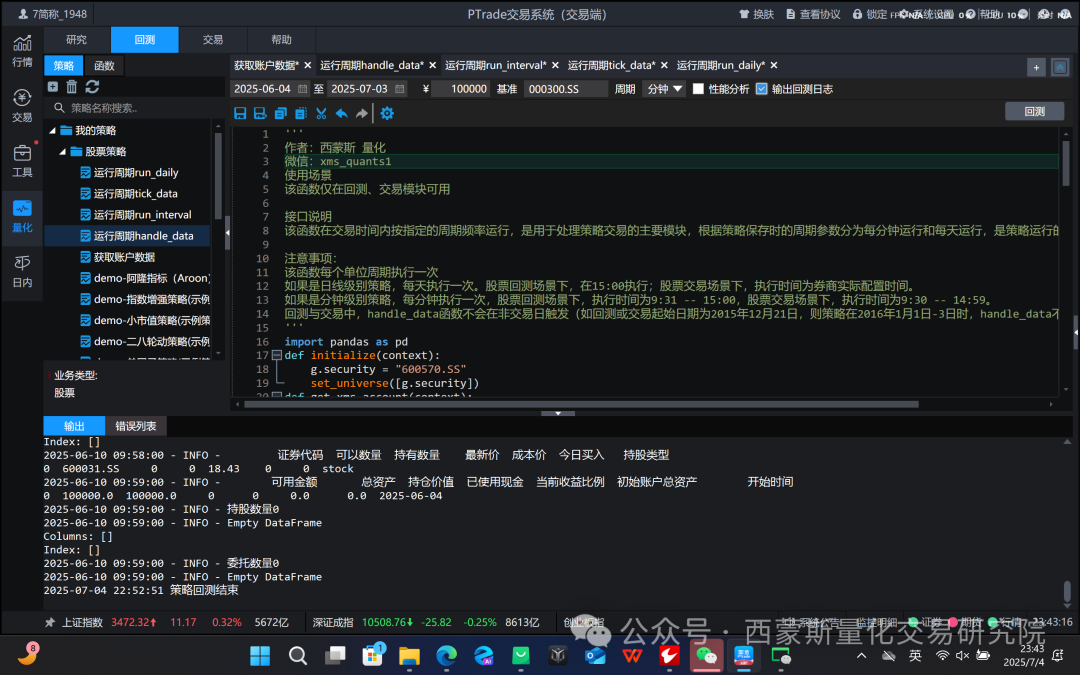Switch to the 研究 tab
The width and height of the screenshot is (1080, 675).
76,40
